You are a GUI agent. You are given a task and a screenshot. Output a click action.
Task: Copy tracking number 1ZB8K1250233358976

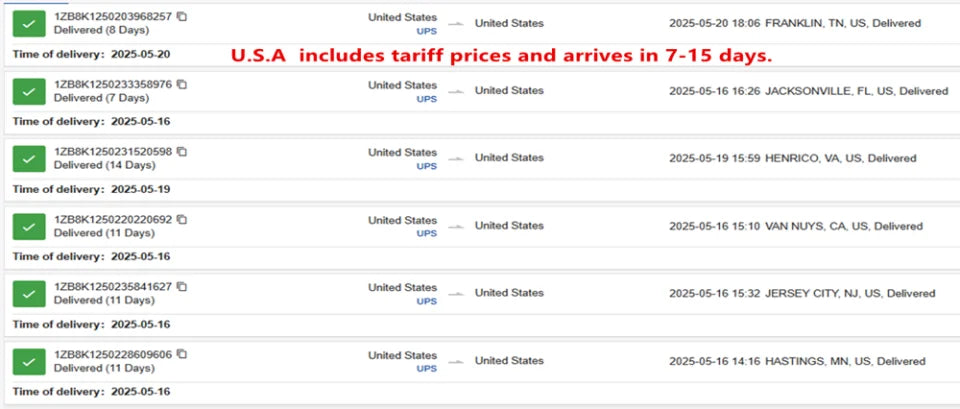pyautogui.click(x=182, y=84)
